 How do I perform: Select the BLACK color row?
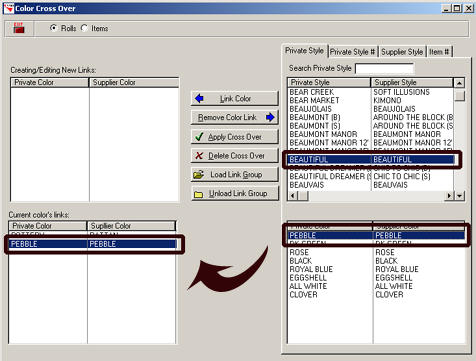(x=376, y=261)
